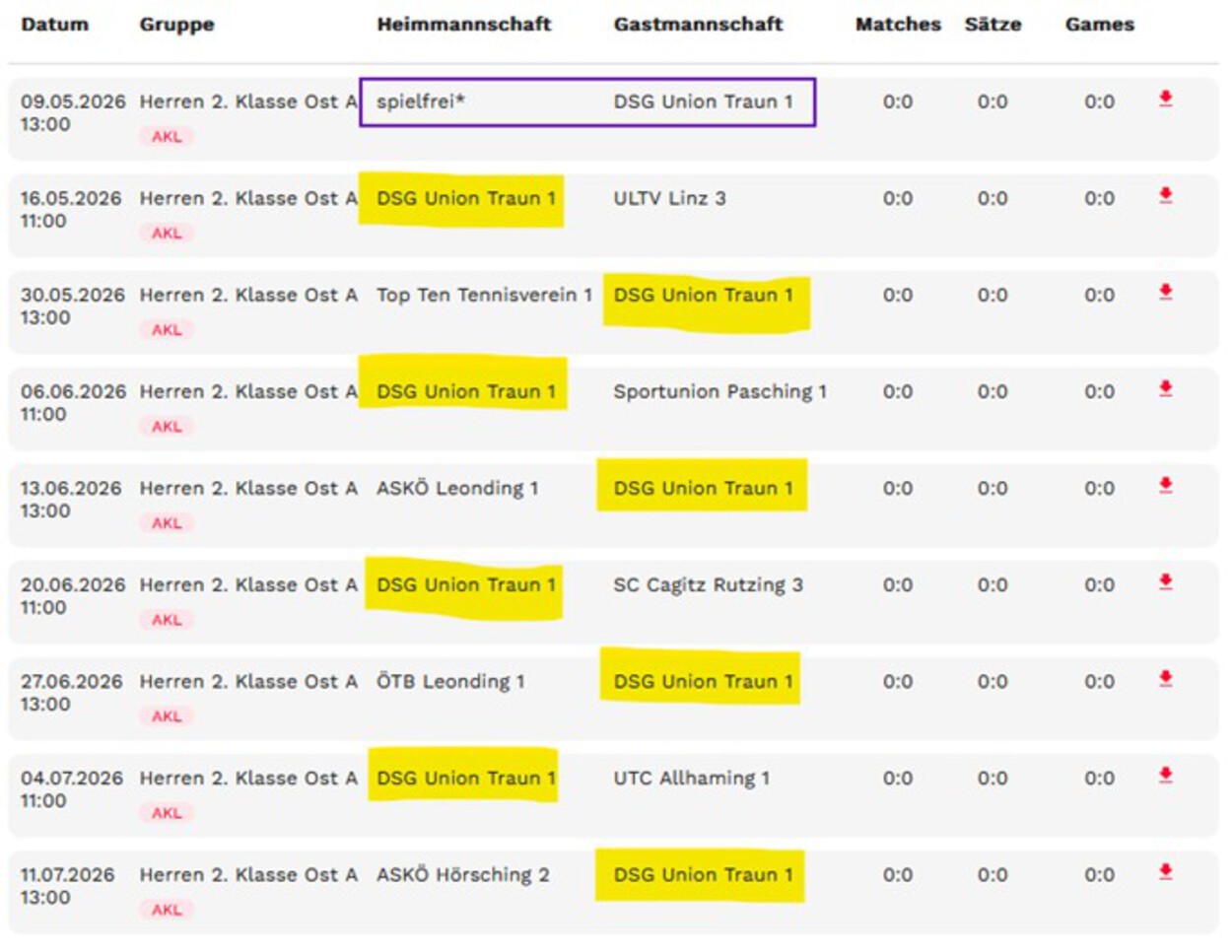
Task: Download report for Top Ten Tennisverein 1 match
Action: pos(1165,292)
